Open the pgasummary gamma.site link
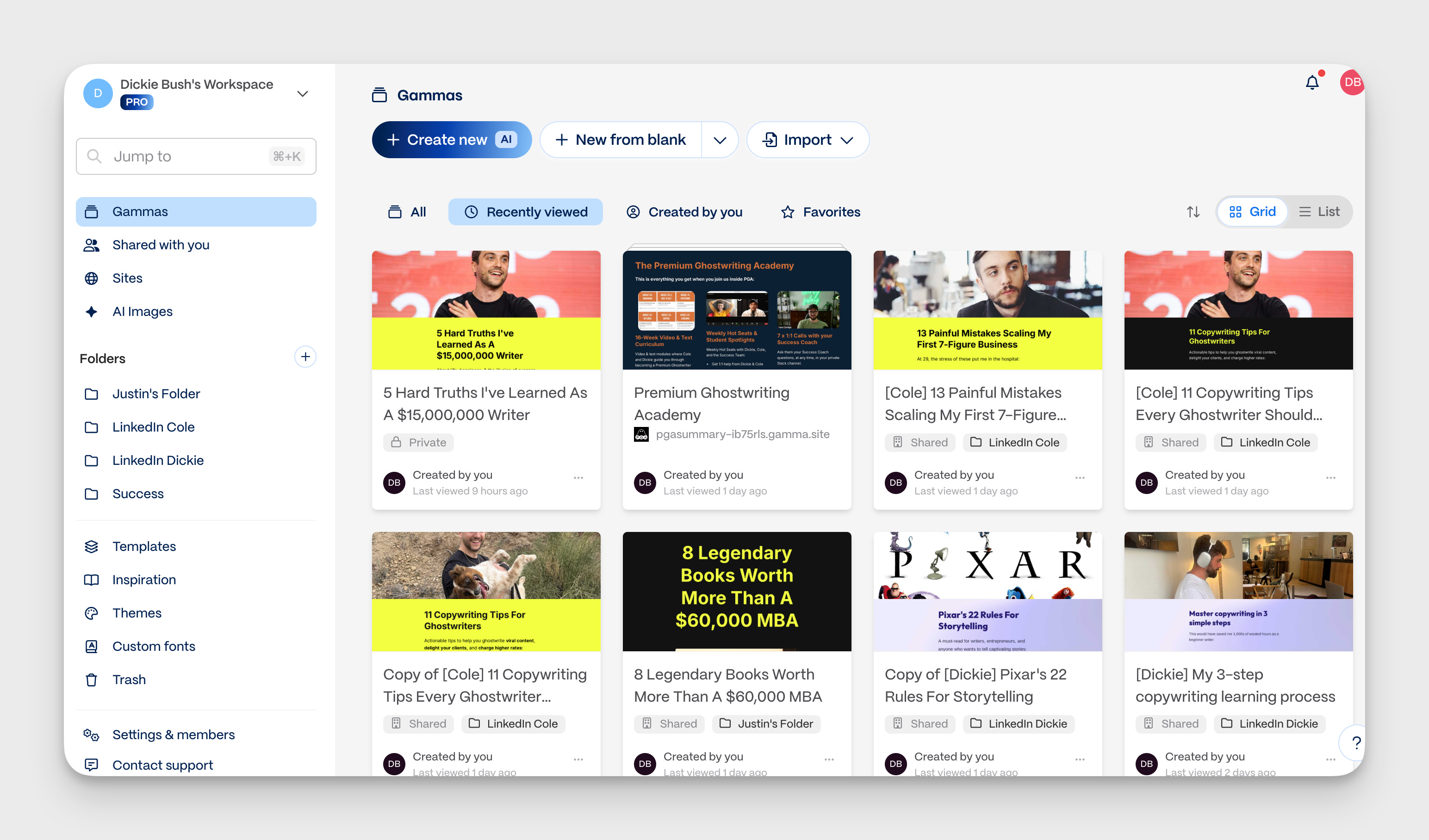 point(742,434)
